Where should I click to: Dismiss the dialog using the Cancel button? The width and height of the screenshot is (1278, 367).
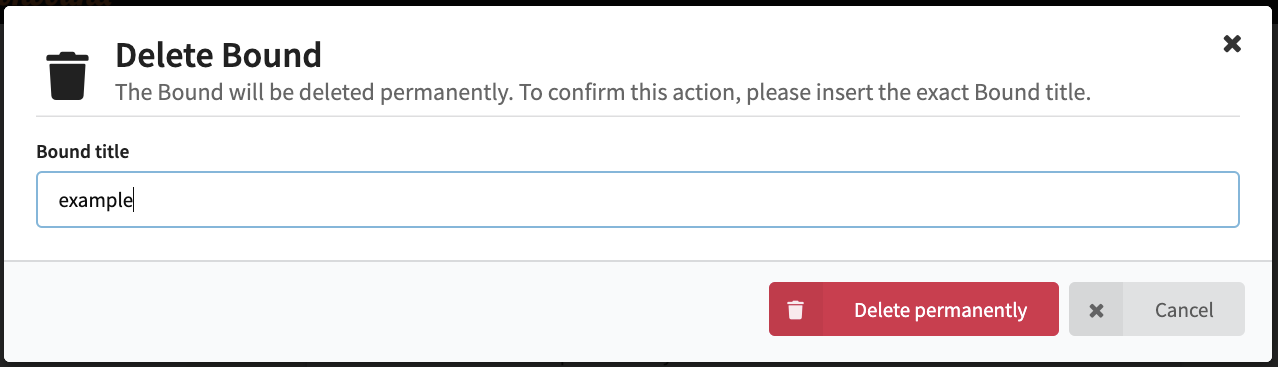click(1157, 309)
